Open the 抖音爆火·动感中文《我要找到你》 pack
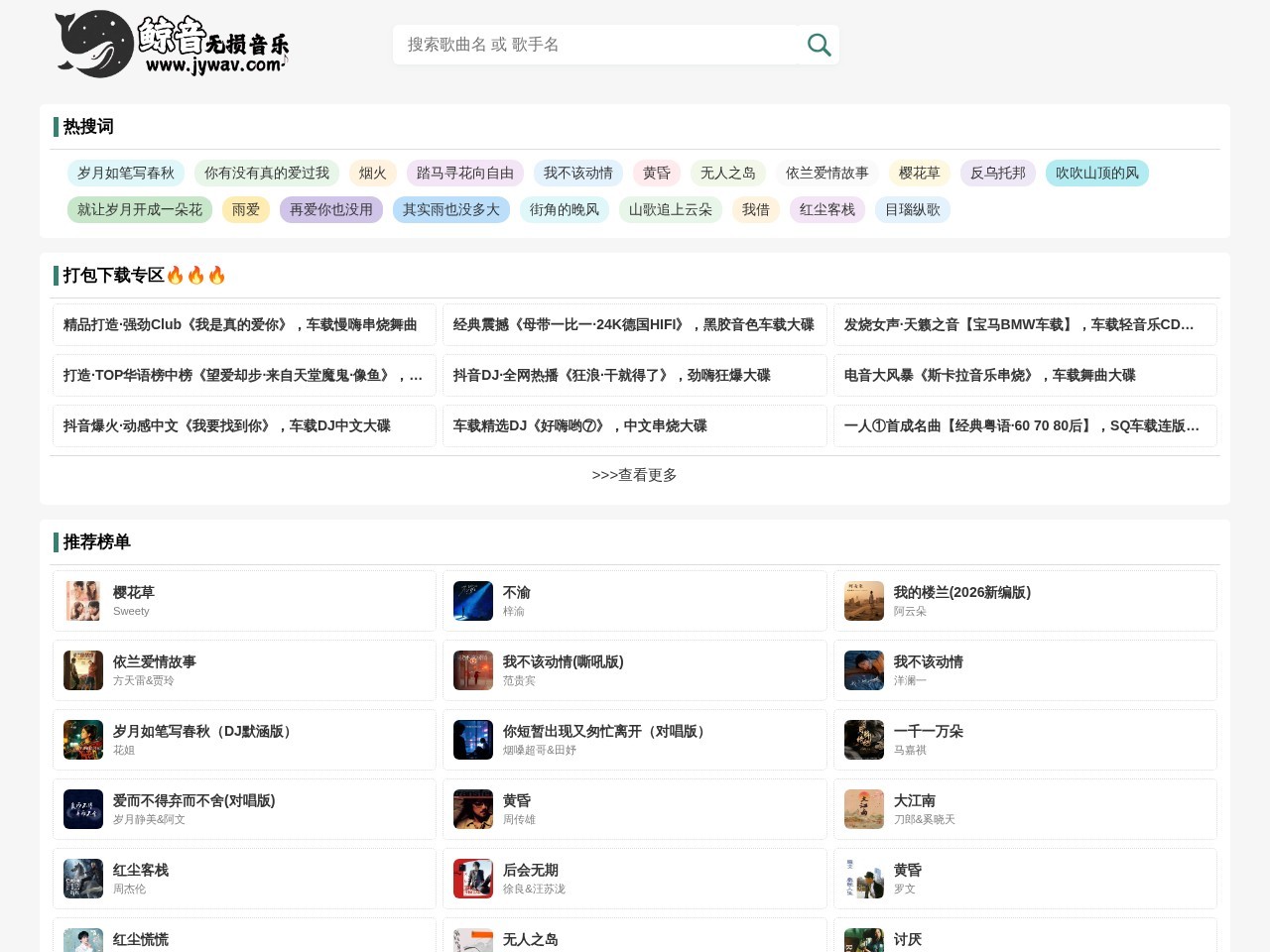Screen dimensions: 1270x952 (x=244, y=425)
